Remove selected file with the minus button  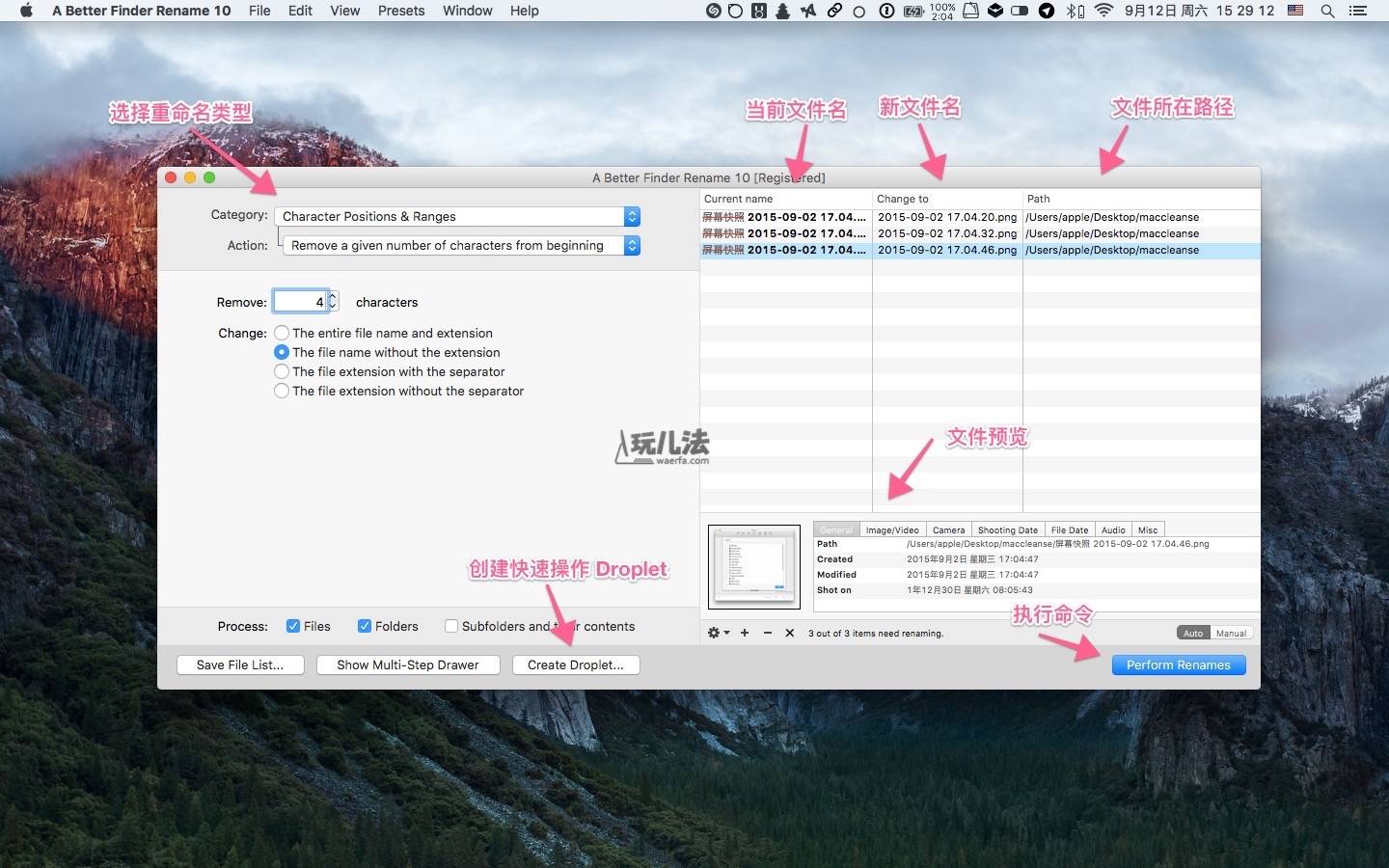click(x=767, y=633)
